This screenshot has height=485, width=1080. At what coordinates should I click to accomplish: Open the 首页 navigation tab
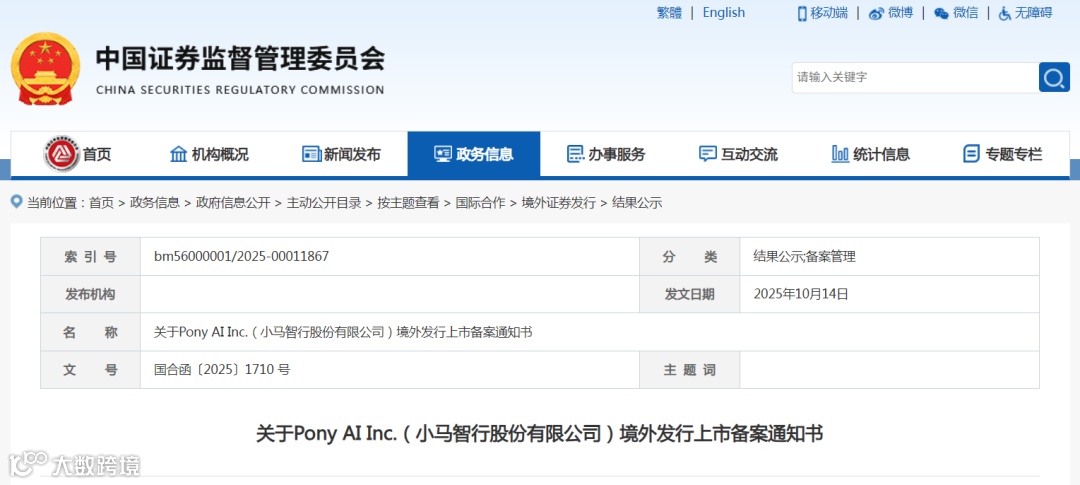[x=77, y=154]
